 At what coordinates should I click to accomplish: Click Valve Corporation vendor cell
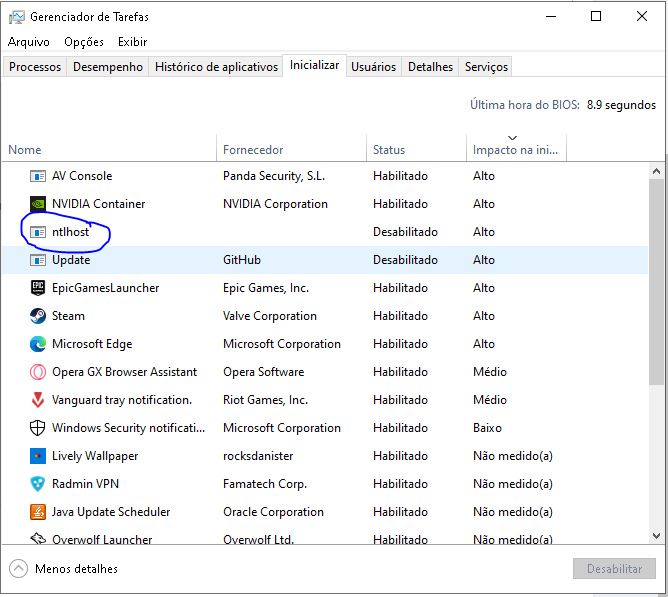click(x=270, y=316)
